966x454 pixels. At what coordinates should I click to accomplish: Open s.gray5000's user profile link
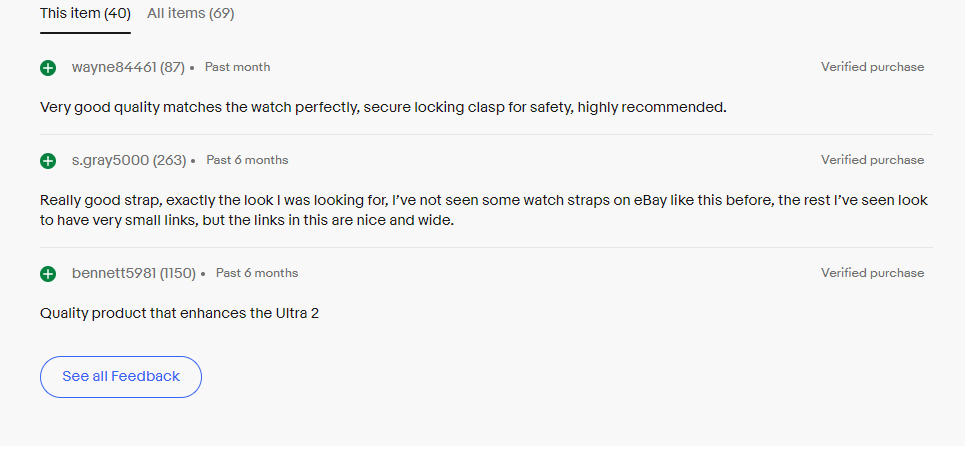click(110, 160)
